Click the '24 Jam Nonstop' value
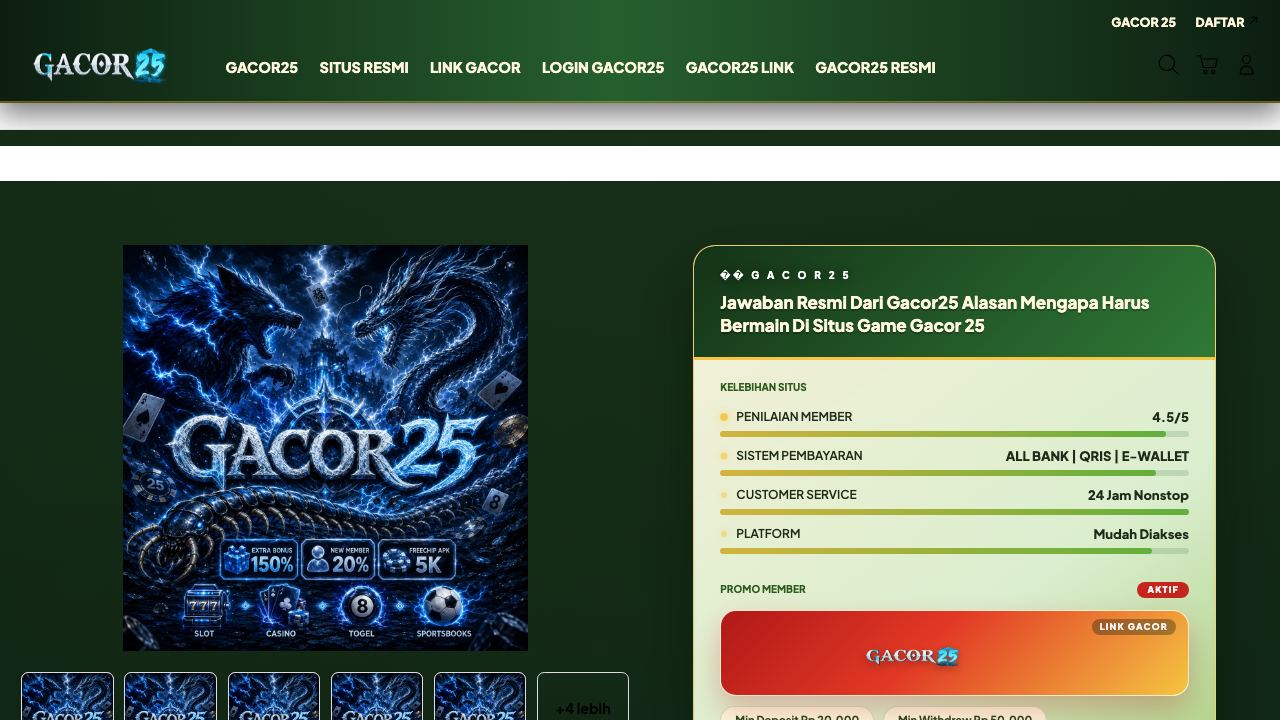 pyautogui.click(x=1138, y=495)
